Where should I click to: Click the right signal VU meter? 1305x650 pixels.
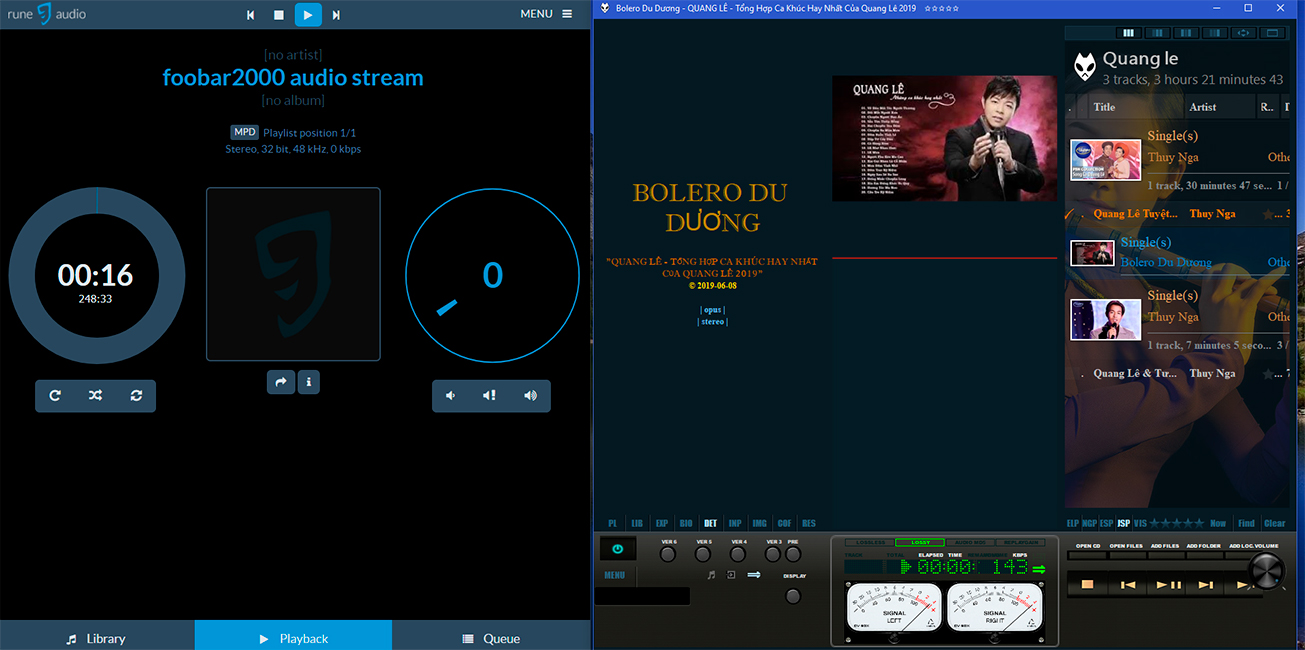pyautogui.click(x=994, y=608)
